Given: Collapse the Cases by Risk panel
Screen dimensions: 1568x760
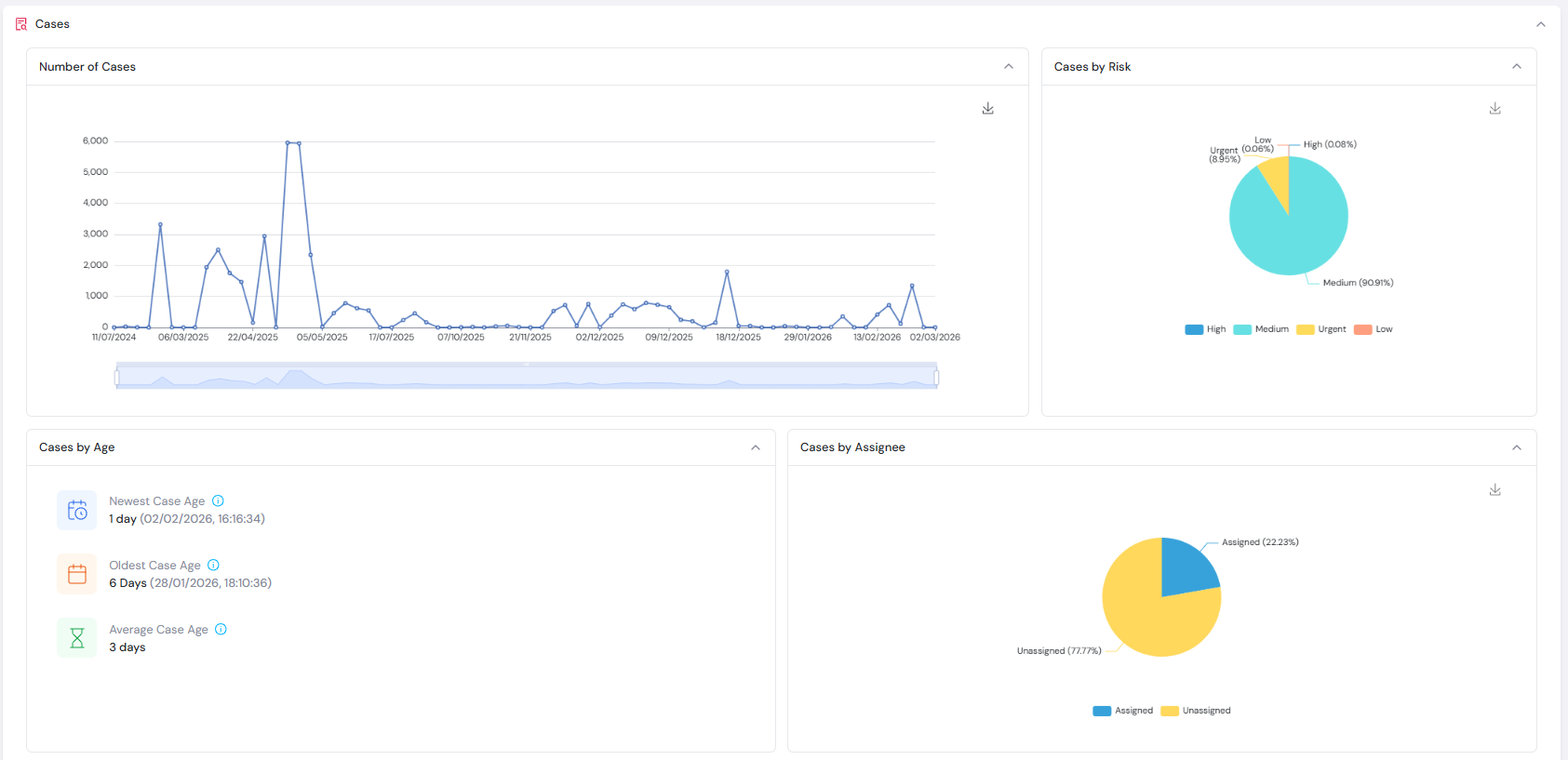Looking at the screenshot, I should click(1517, 66).
